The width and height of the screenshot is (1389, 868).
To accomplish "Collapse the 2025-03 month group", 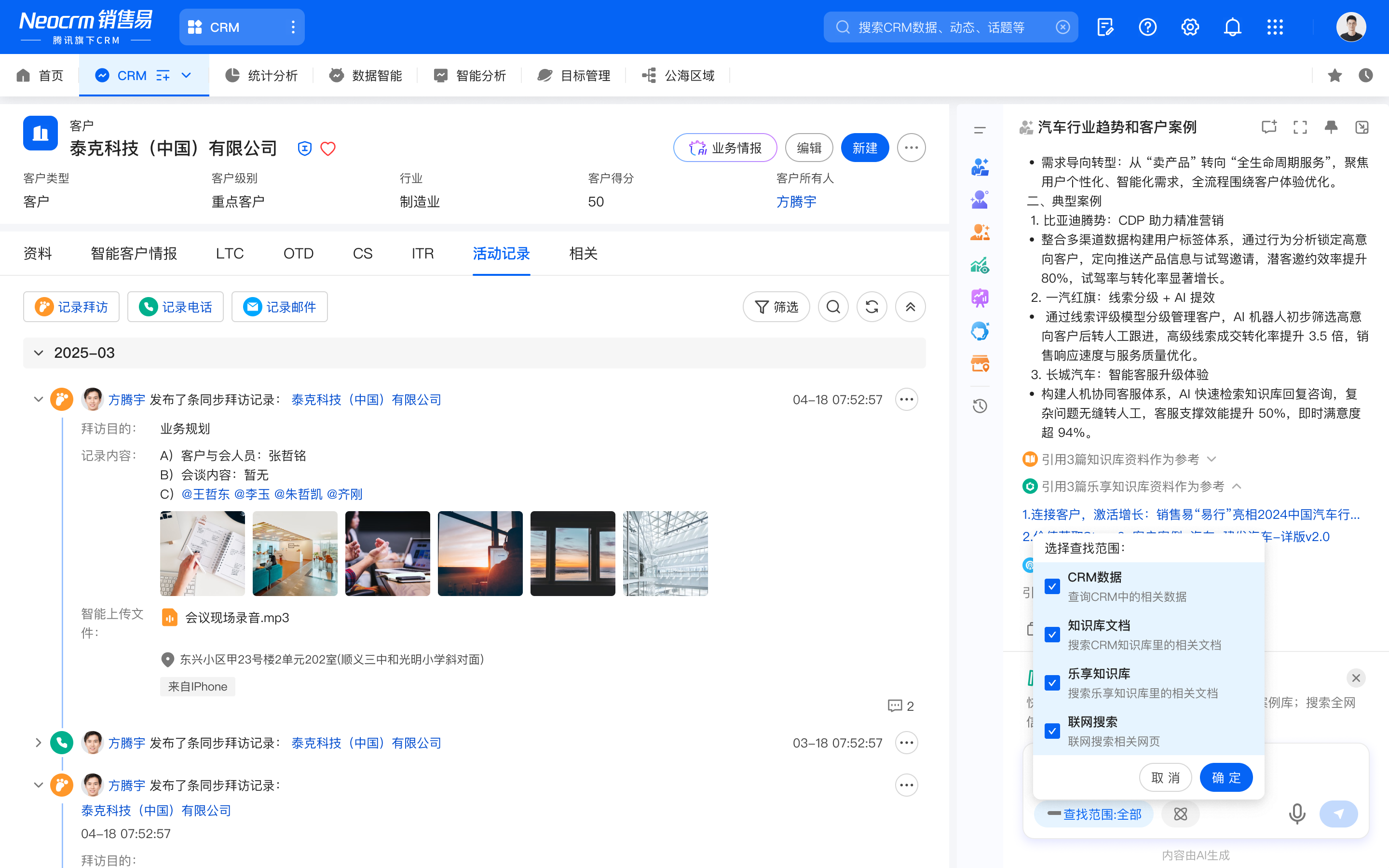I will pos(39,353).
